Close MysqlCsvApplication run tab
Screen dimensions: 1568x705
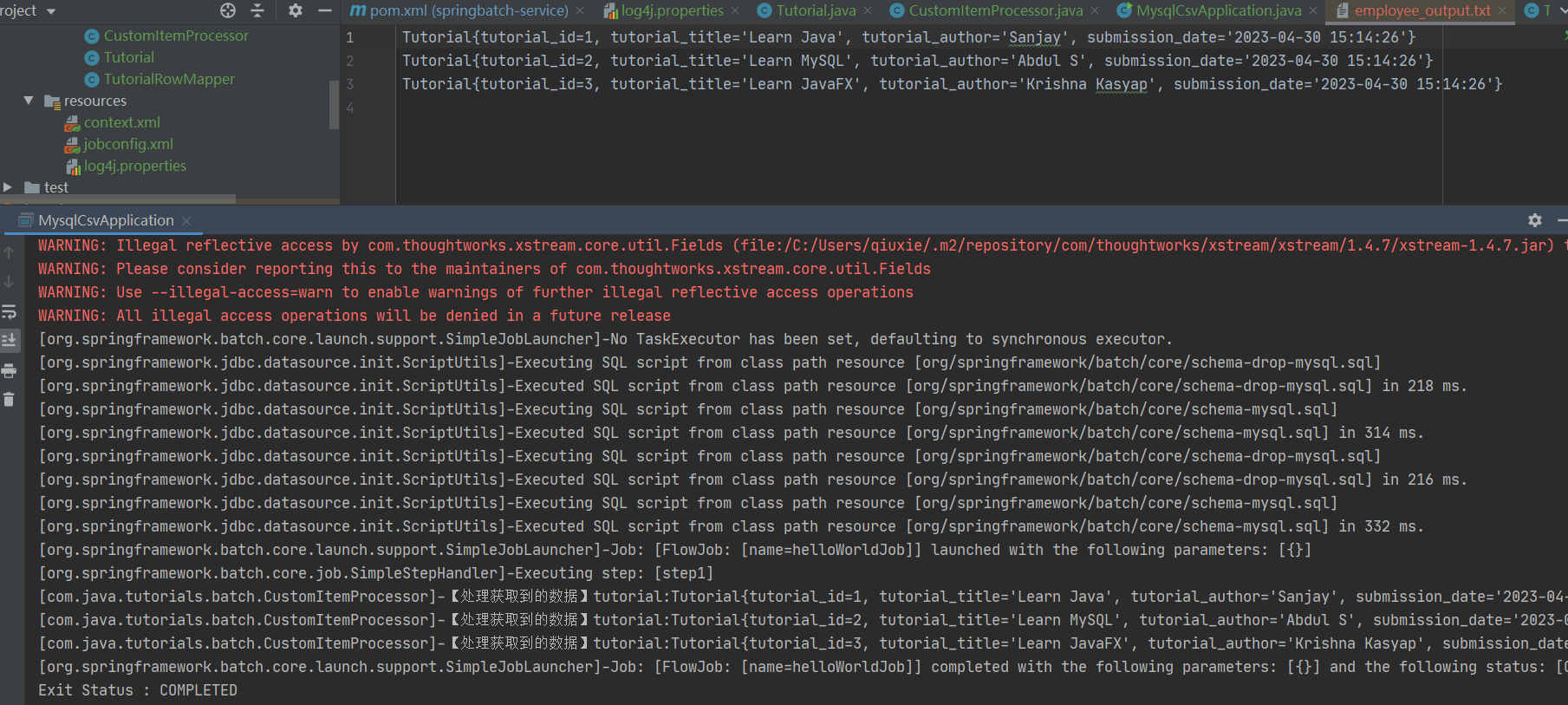tap(186, 221)
